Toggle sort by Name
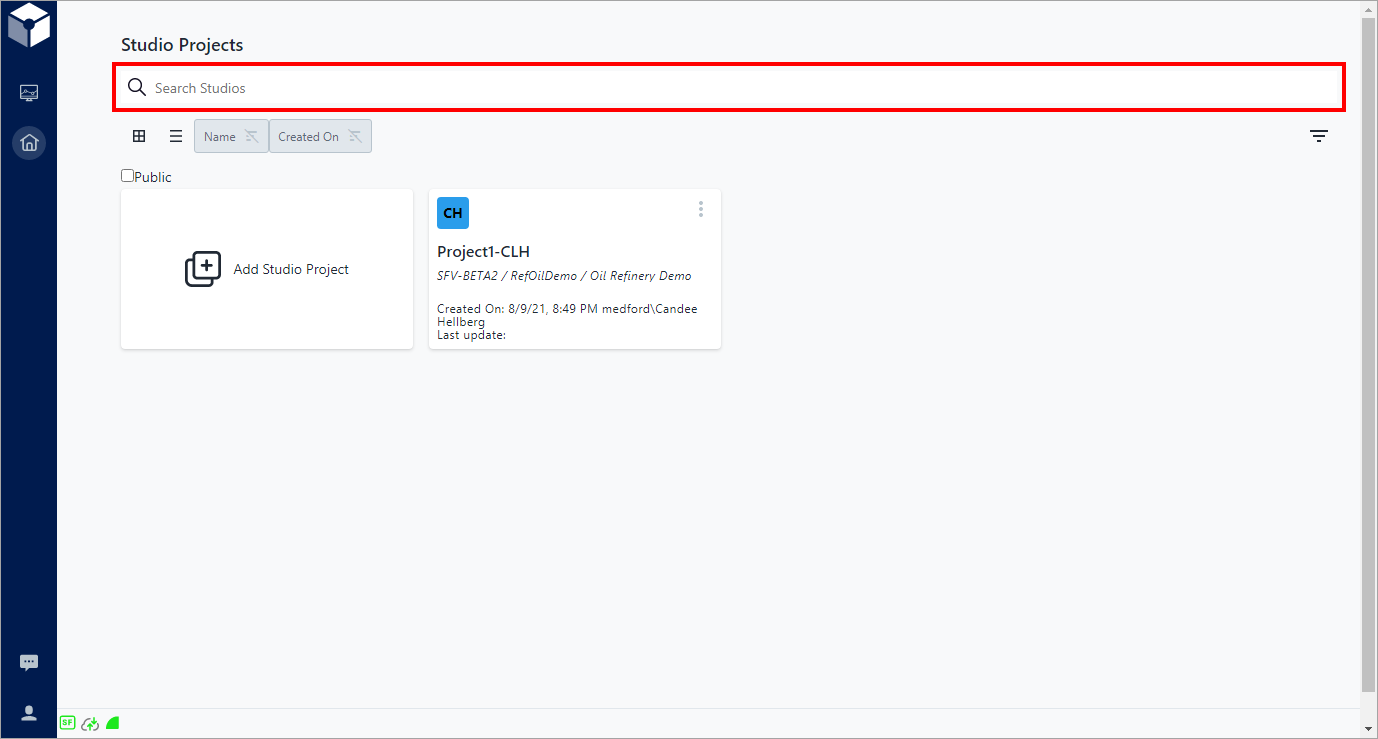Screen dimensions: 1378x739 [231, 137]
